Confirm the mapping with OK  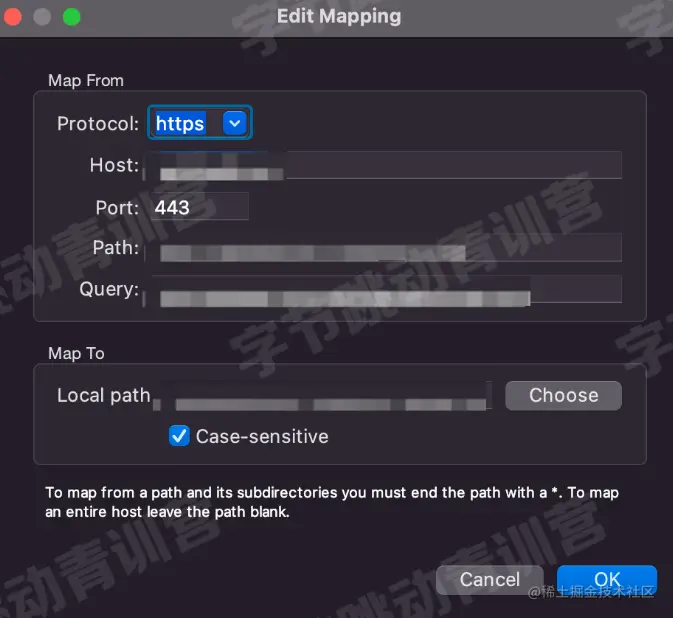click(x=607, y=580)
